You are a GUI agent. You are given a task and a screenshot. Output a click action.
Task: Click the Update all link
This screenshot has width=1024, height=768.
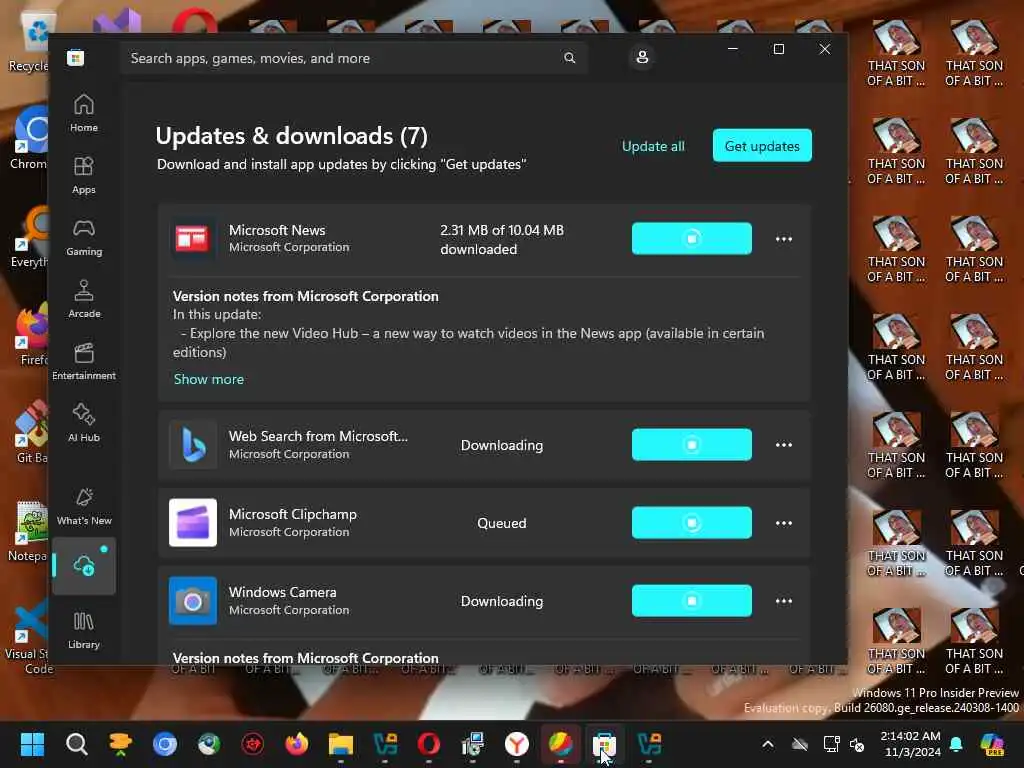[653, 146]
